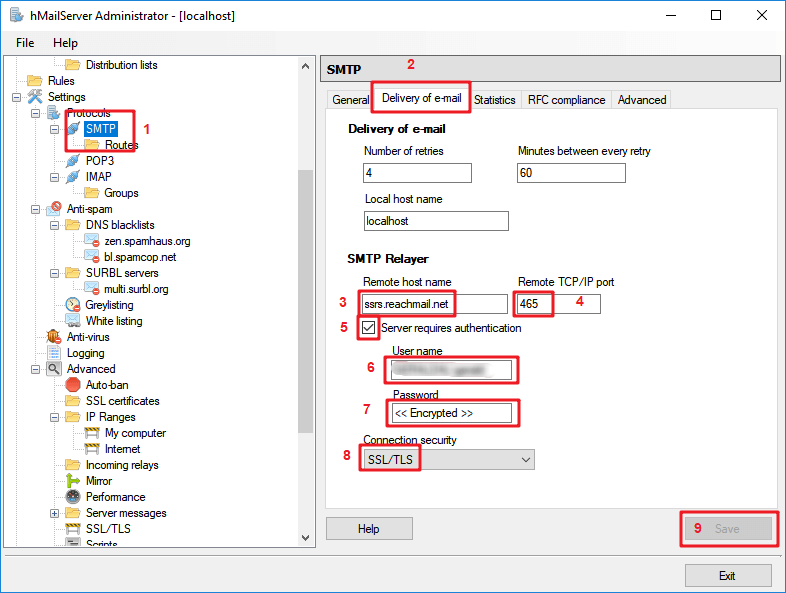Click the Rules folder icon

(35, 81)
